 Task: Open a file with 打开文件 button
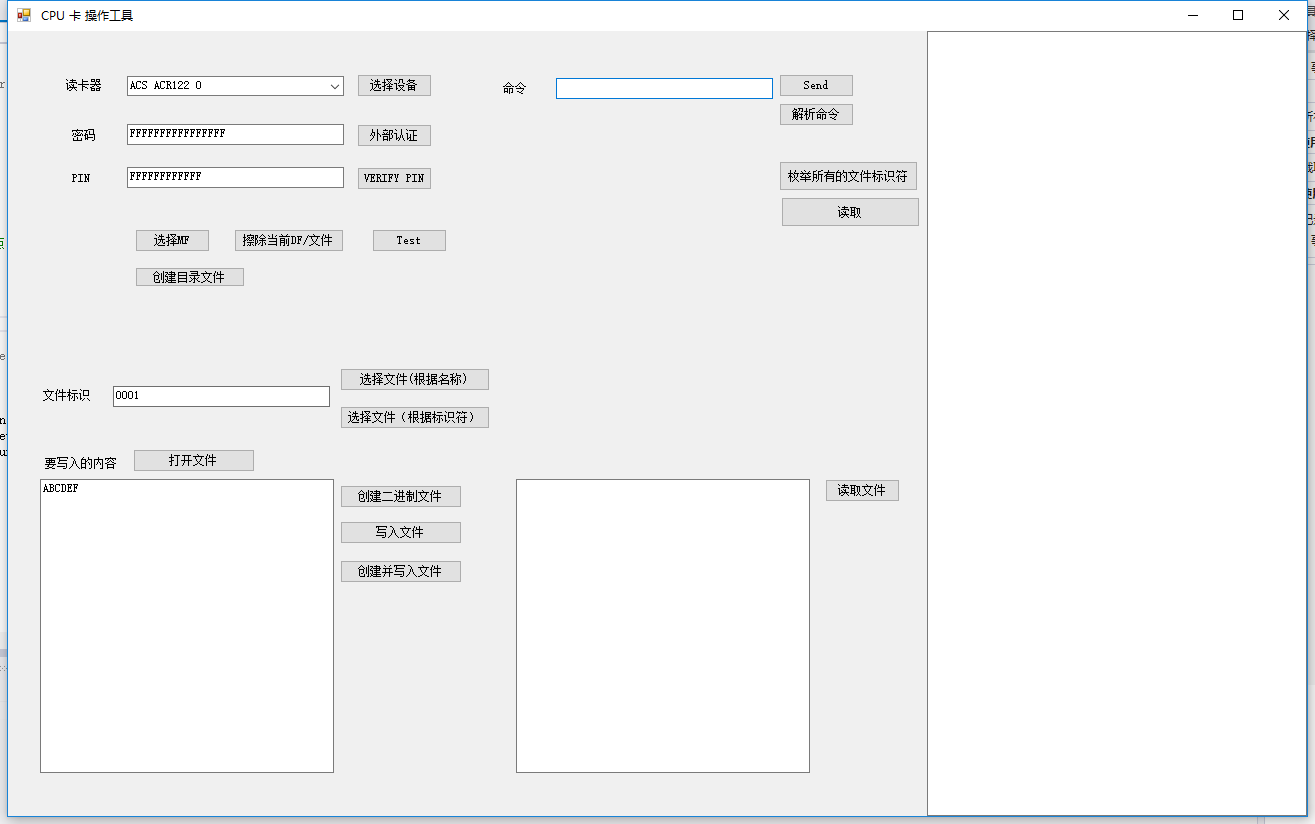tap(194, 460)
